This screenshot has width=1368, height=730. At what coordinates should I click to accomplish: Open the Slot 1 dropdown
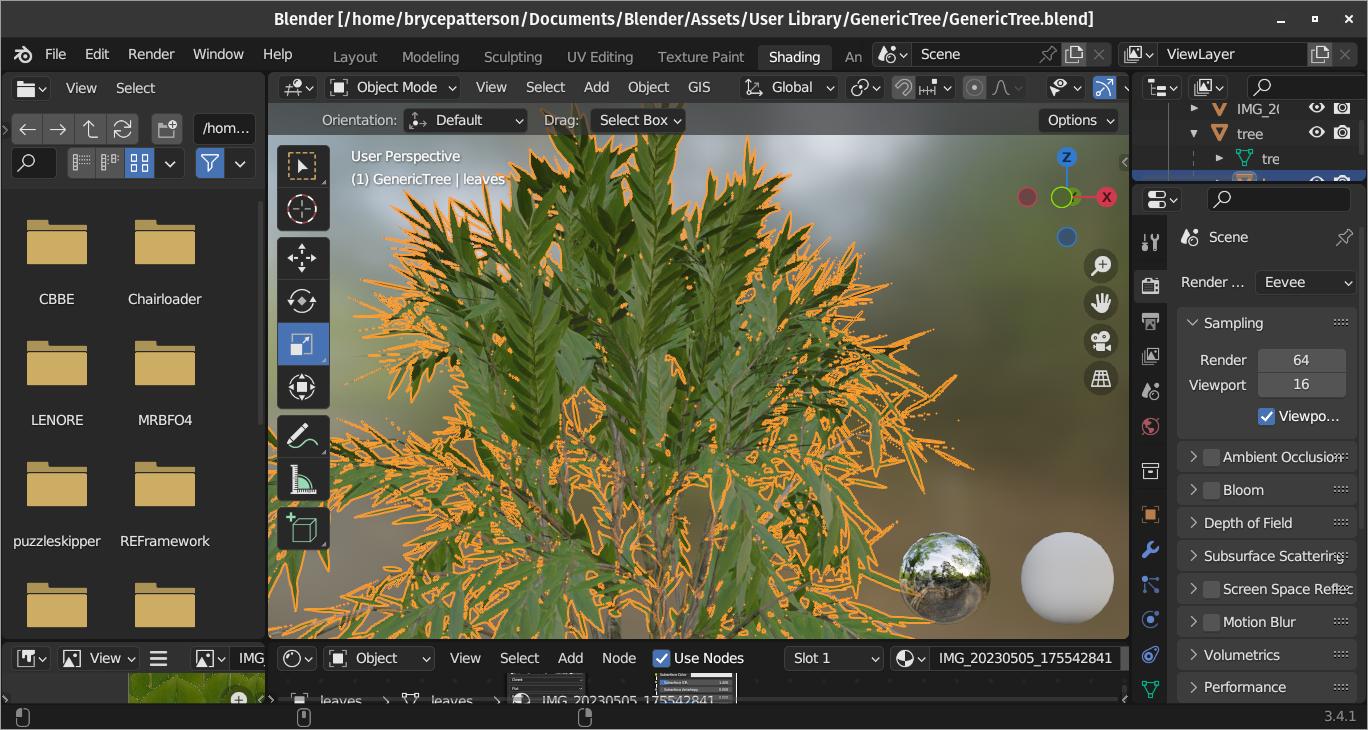(x=834, y=658)
